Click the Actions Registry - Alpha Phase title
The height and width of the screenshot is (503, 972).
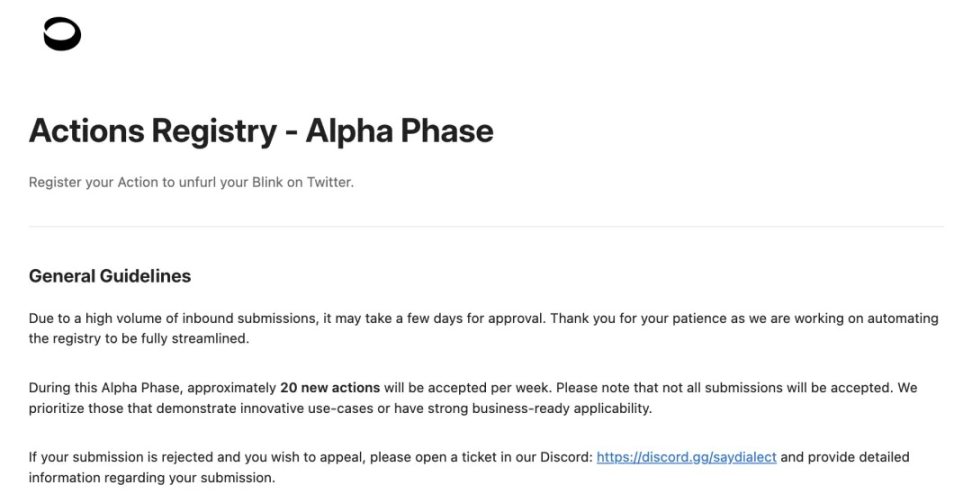click(261, 131)
